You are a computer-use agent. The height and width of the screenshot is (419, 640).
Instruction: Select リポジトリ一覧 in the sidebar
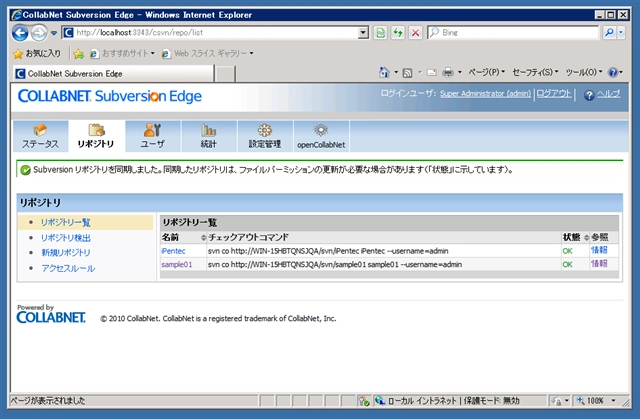click(66, 222)
